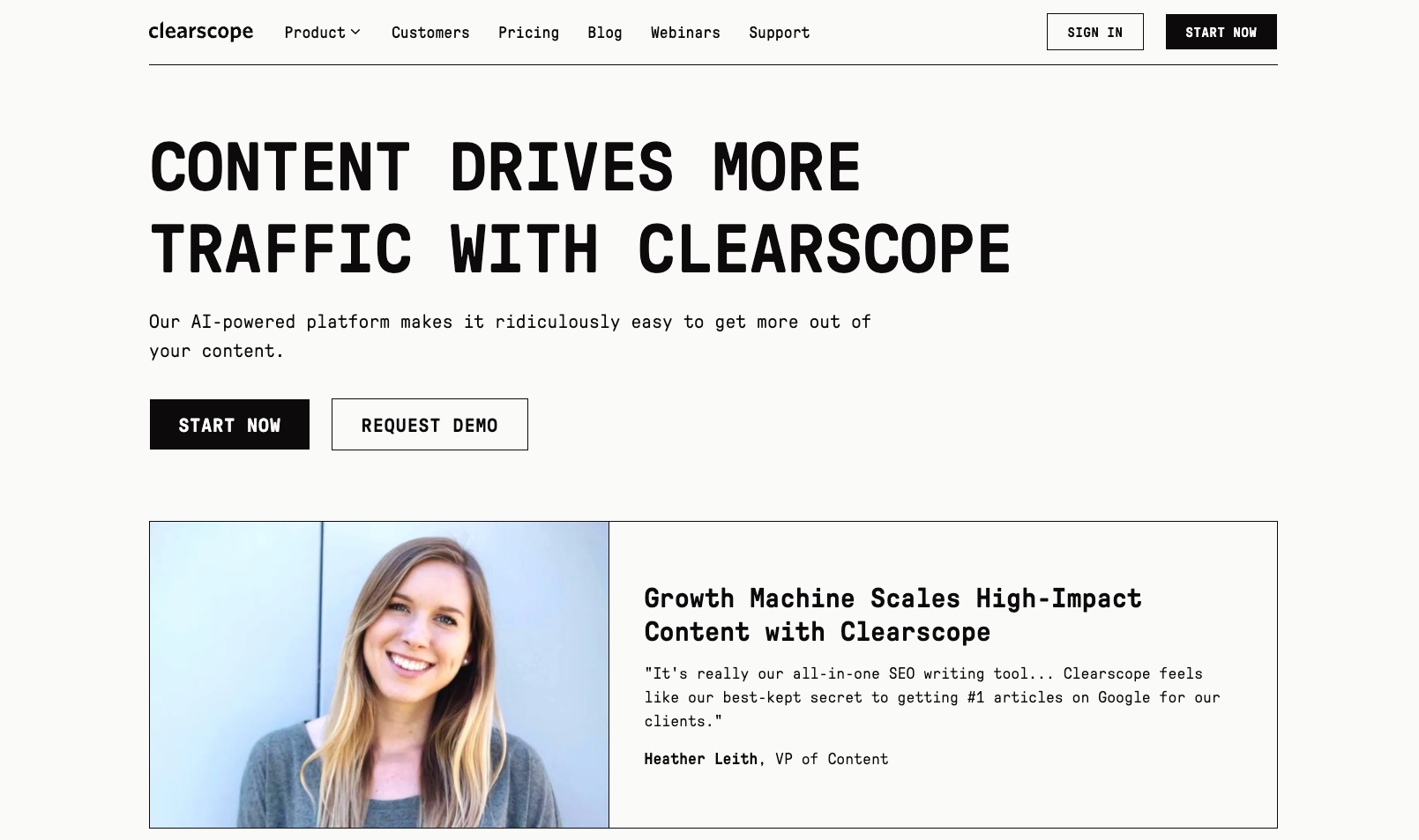Click START NOW in the header
This screenshot has width=1419, height=840.
pyautogui.click(x=1221, y=32)
